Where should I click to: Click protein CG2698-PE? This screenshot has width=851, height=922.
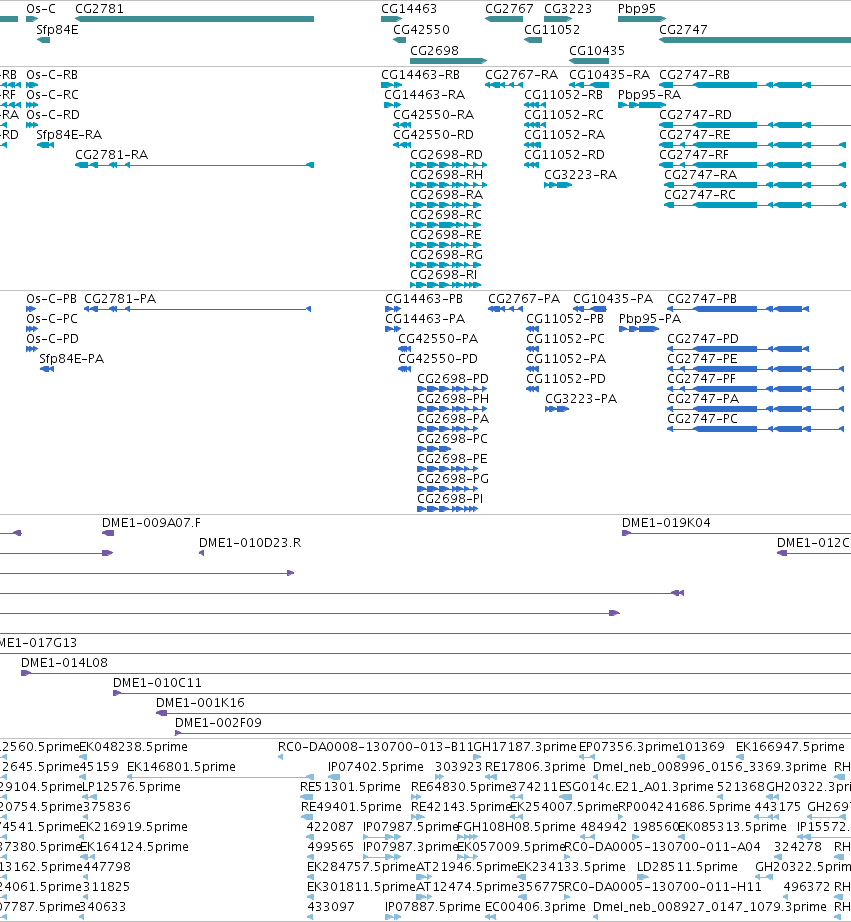pos(452,459)
